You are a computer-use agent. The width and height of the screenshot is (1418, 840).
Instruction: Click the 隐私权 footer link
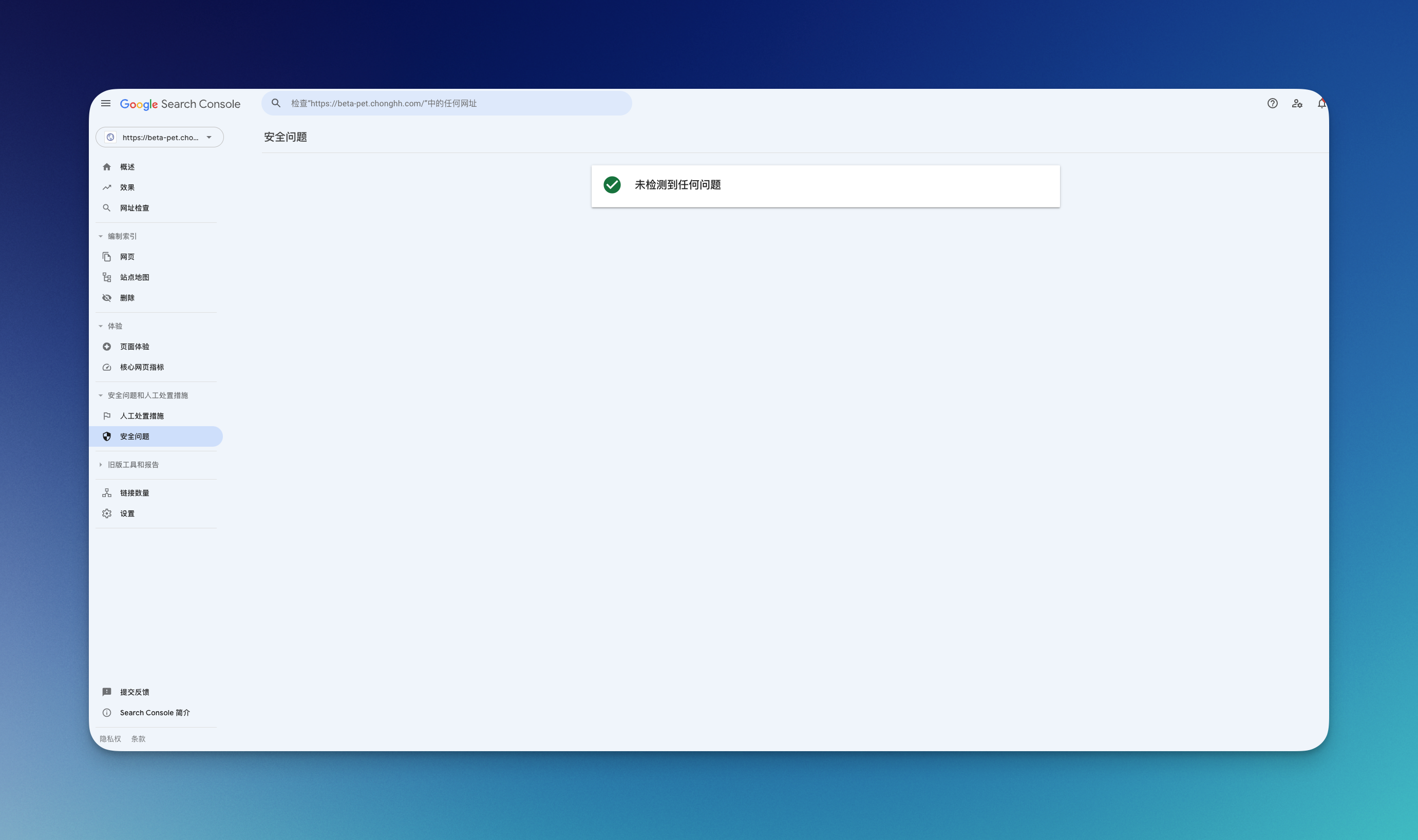(110, 739)
